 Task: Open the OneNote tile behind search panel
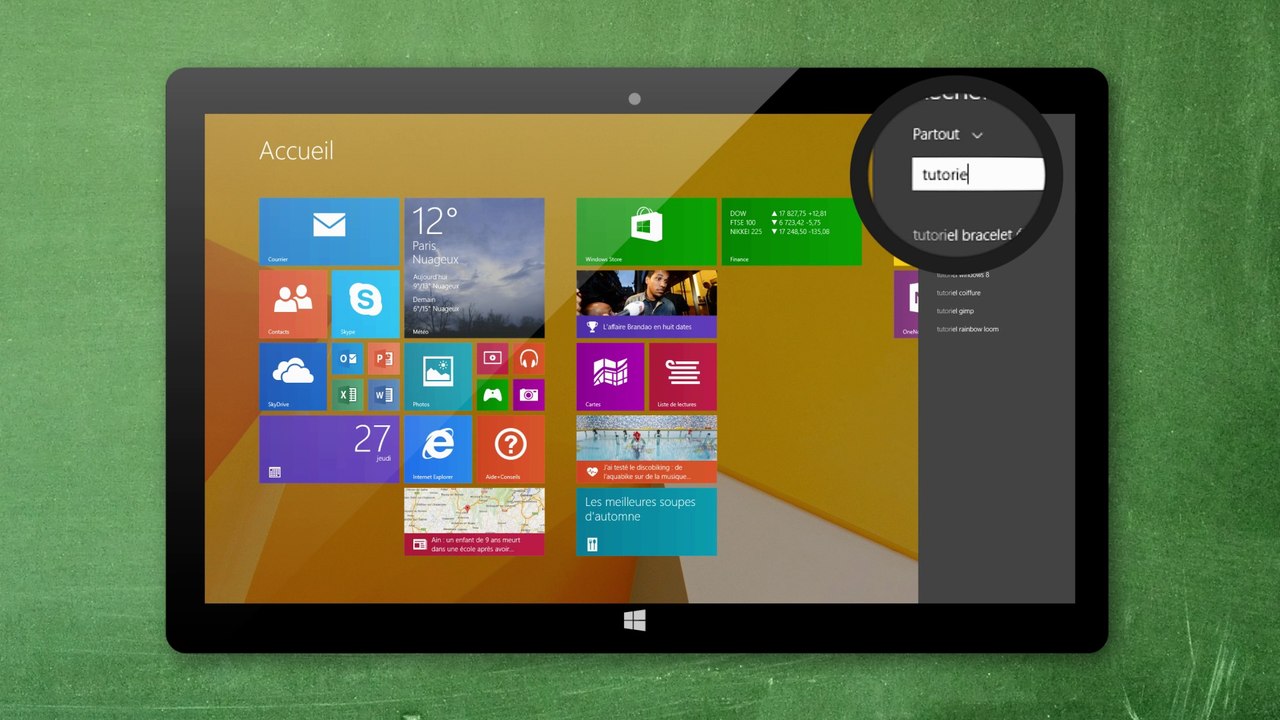point(906,304)
